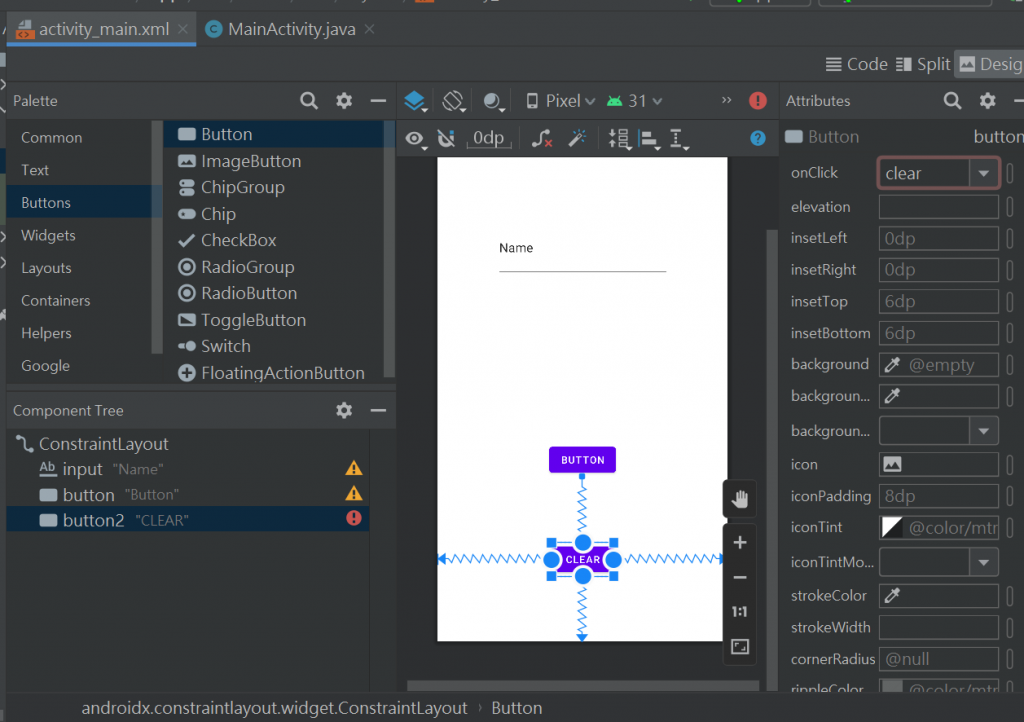This screenshot has height=722, width=1024.
Task: Toggle night mode preview icon
Action: 492,101
